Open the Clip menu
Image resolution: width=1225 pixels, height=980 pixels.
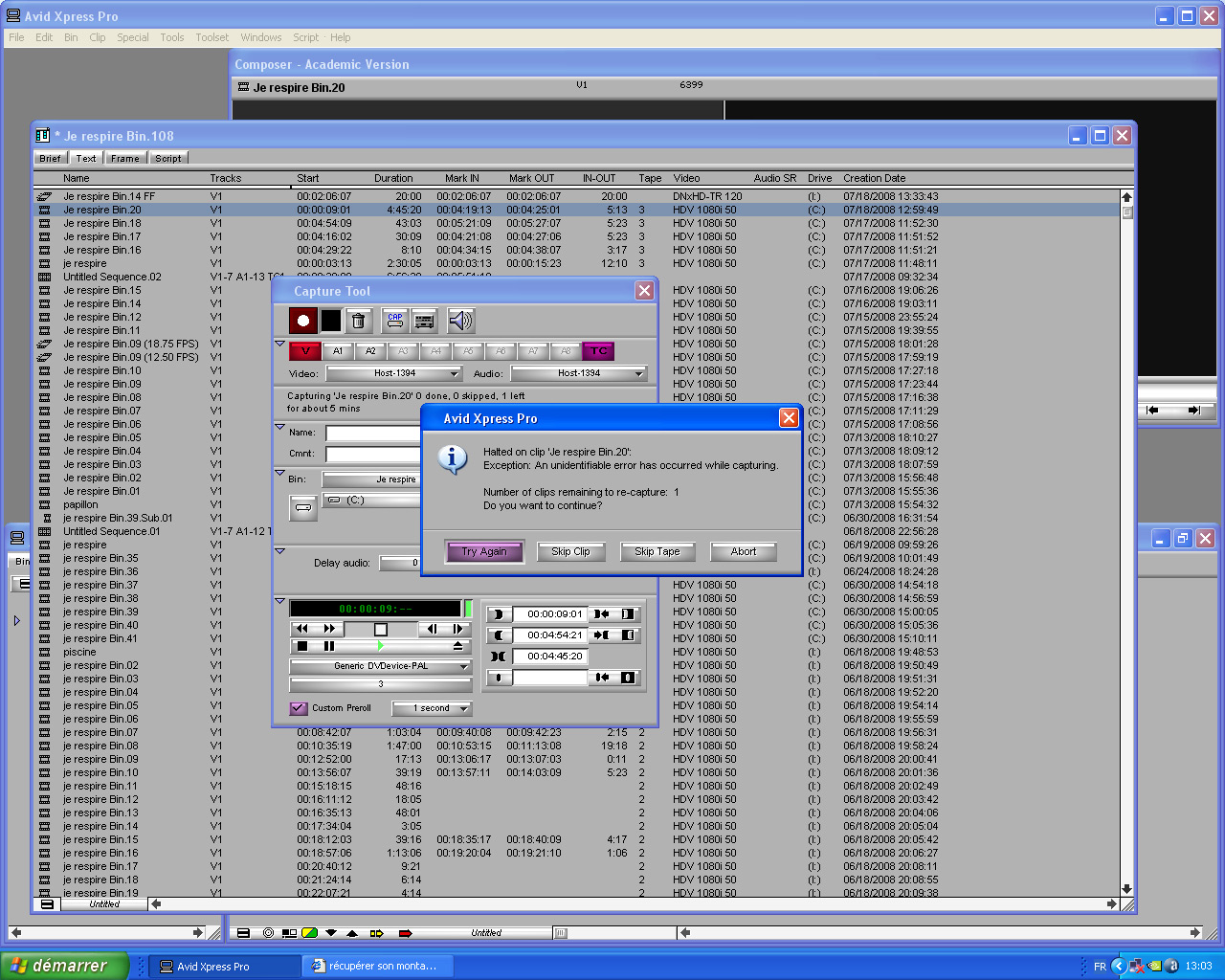(x=98, y=37)
